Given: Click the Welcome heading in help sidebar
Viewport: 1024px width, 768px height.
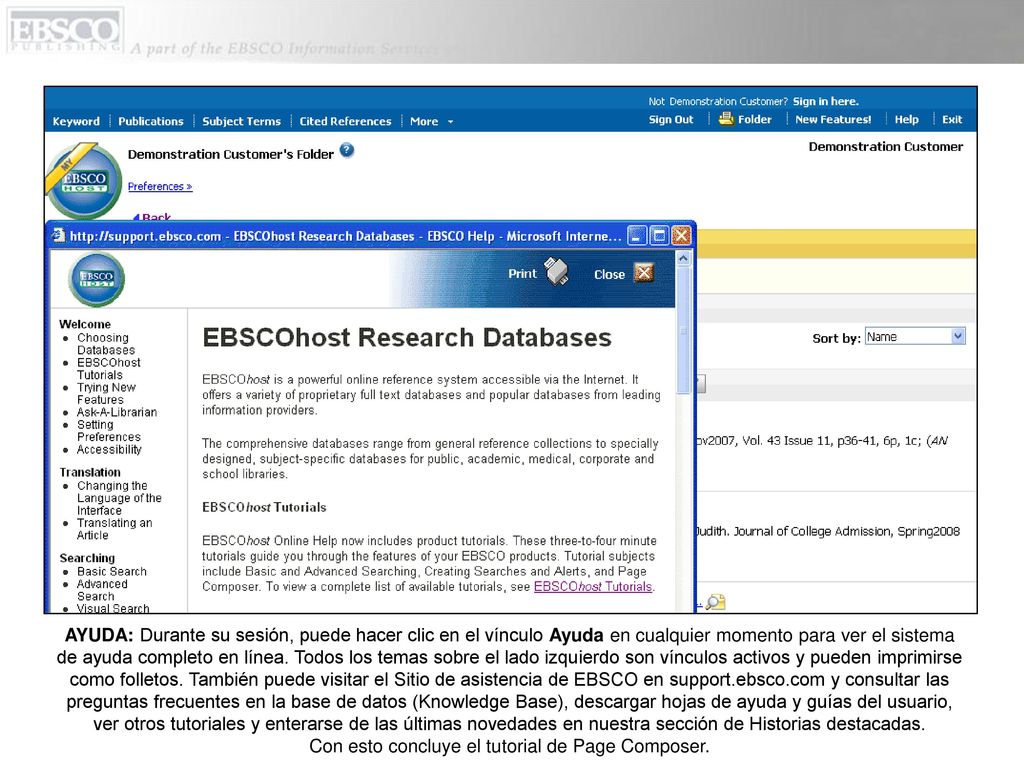Looking at the screenshot, I should tap(85, 324).
